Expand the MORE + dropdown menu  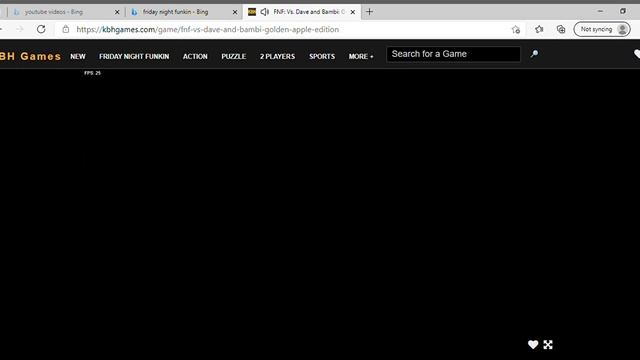361,56
